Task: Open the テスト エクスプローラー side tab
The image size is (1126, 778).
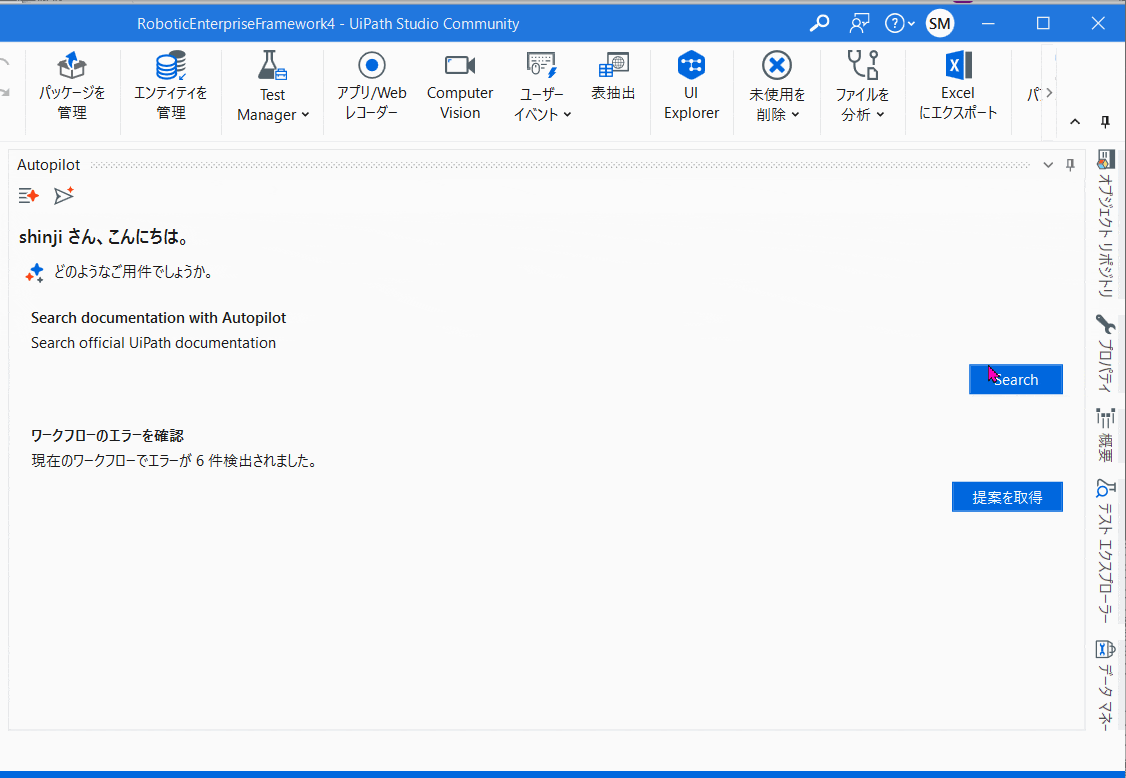Action: (1106, 552)
